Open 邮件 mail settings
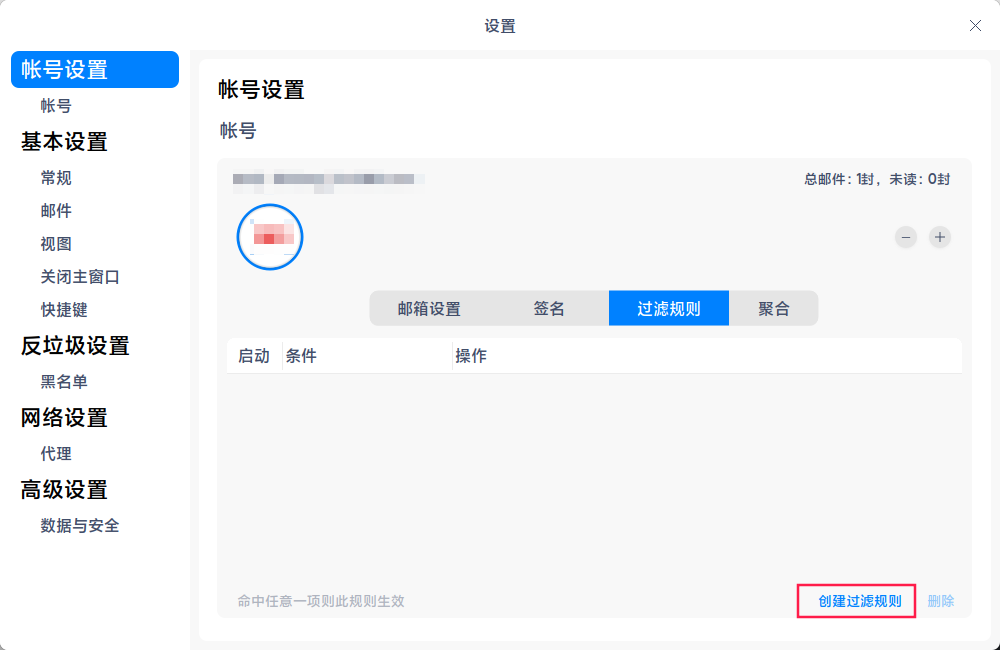Viewport: 1000px width, 650px height. 56,210
